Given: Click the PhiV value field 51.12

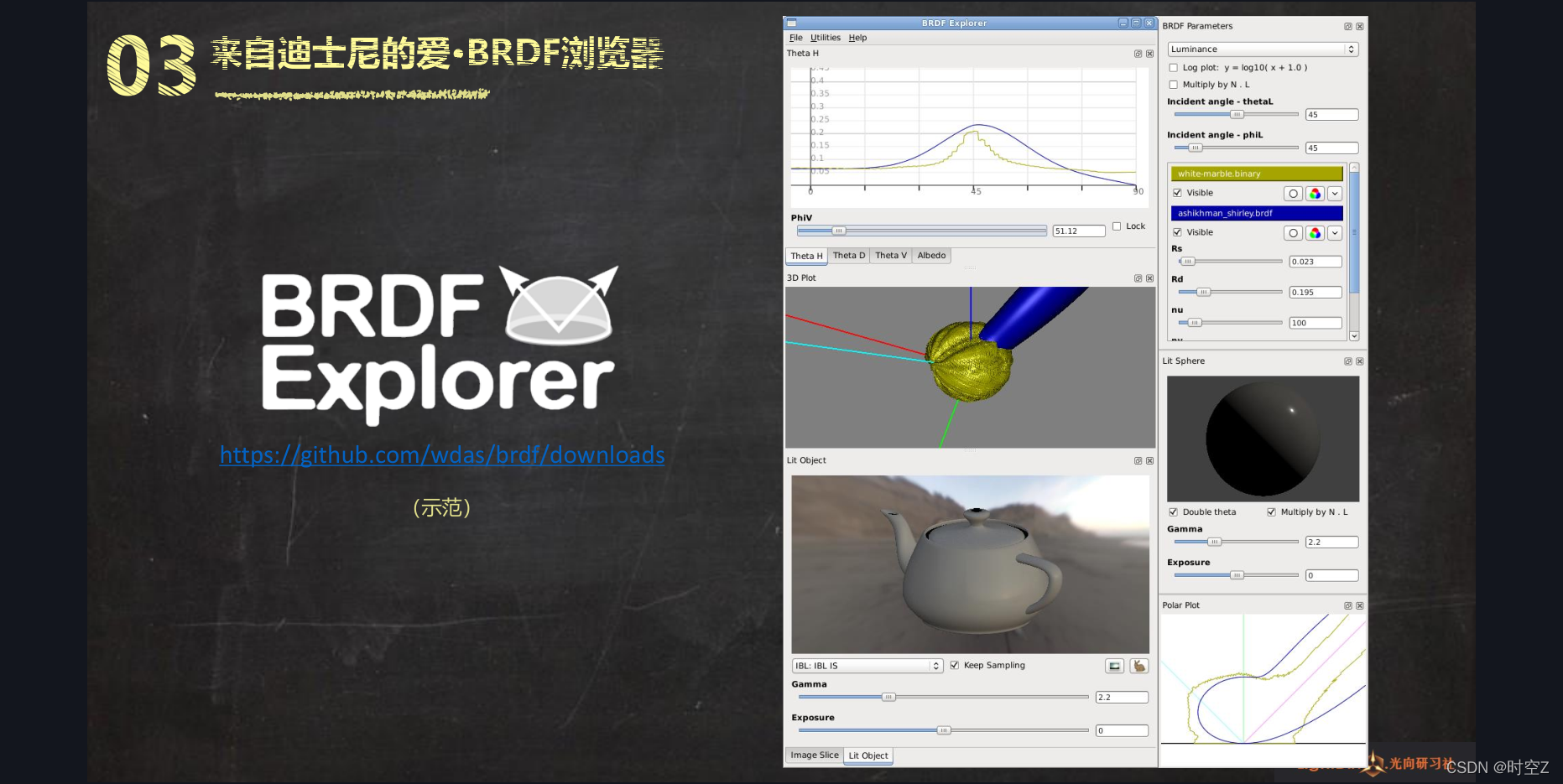Looking at the screenshot, I should (1079, 231).
